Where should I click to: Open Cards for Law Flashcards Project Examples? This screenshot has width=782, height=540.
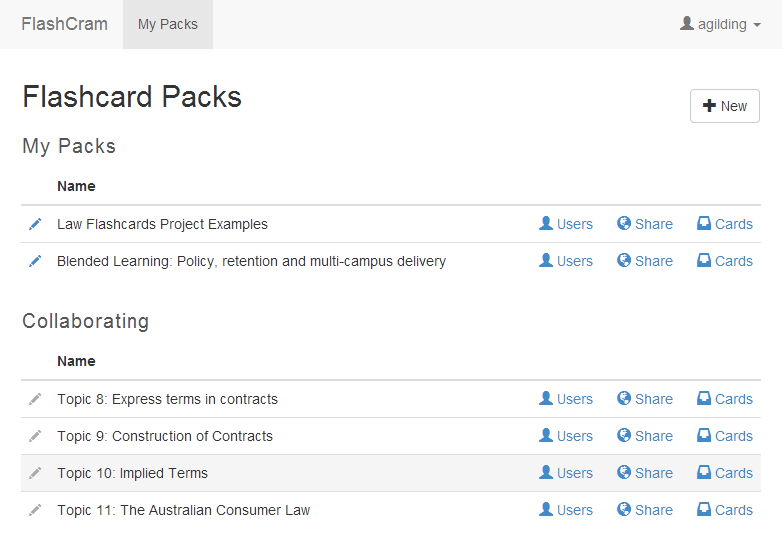coord(725,224)
